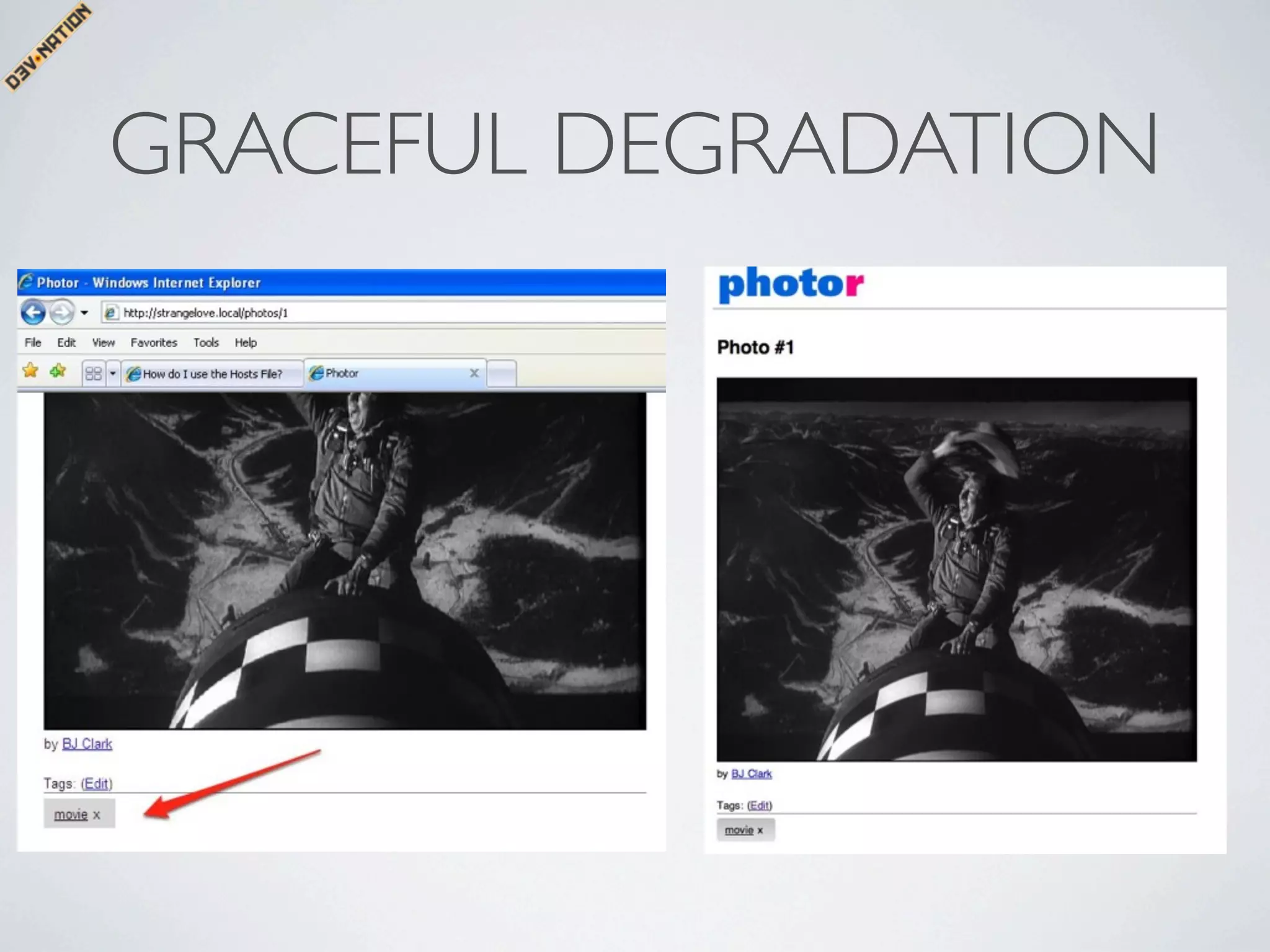Viewport: 1270px width, 952px height.
Task: Remove movie tag with x in right page
Action: pos(760,831)
